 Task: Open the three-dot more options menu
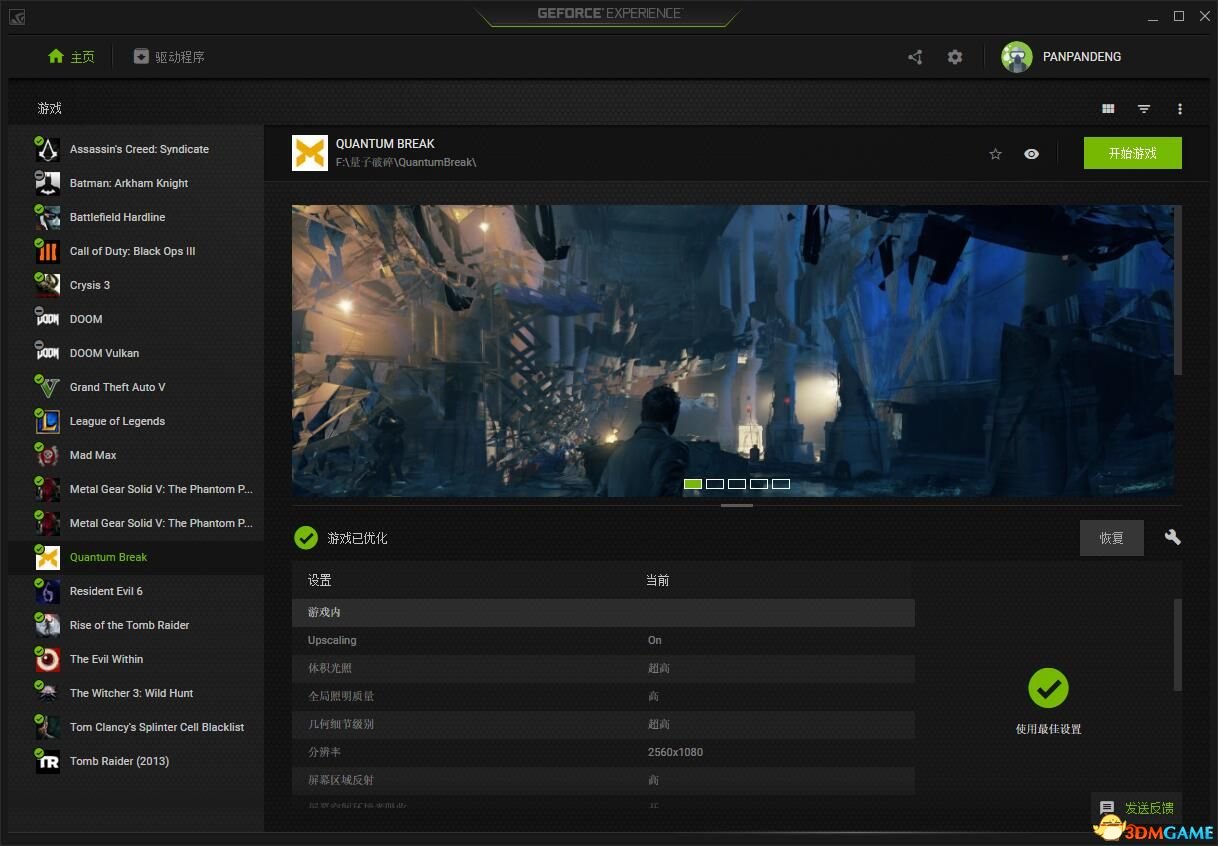click(1180, 109)
